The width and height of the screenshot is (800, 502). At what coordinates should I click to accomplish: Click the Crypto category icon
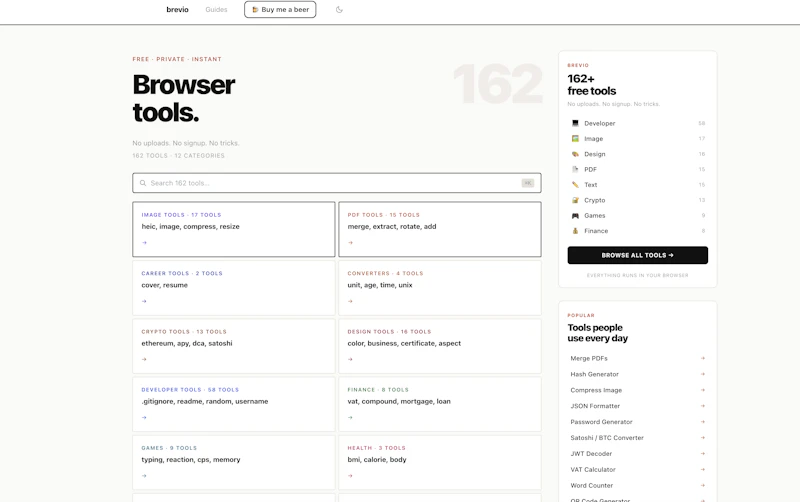coord(576,200)
